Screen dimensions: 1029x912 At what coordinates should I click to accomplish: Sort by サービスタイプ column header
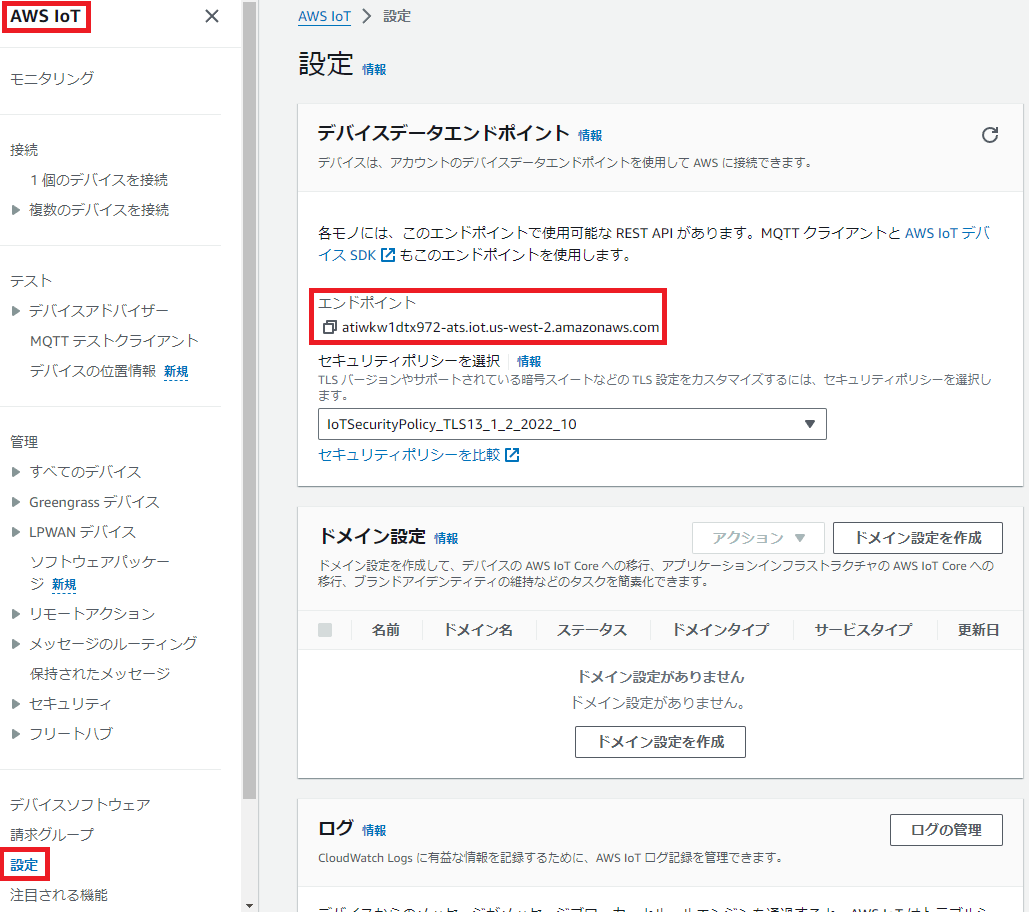[863, 630]
